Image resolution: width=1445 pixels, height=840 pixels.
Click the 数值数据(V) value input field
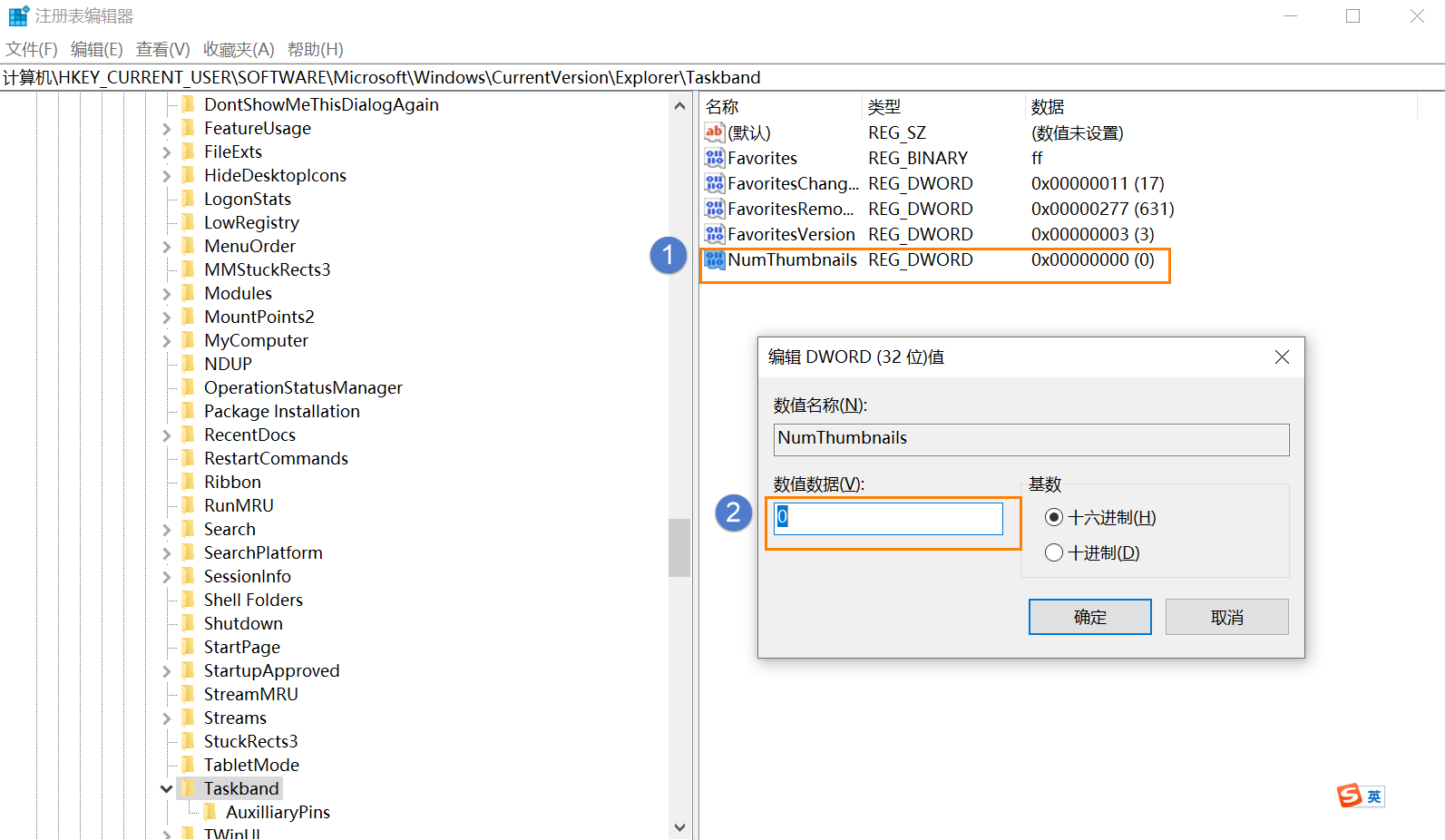point(888,518)
